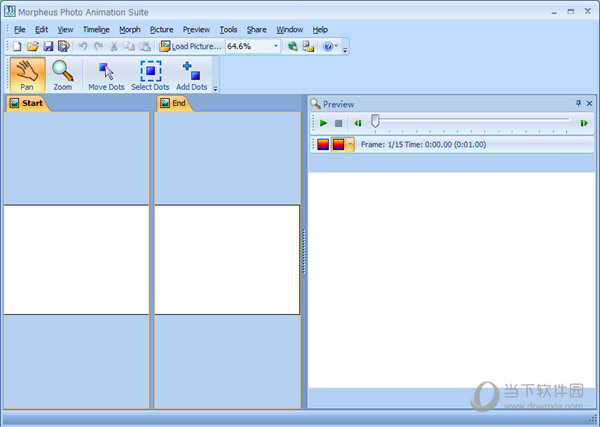The width and height of the screenshot is (600, 427).
Task: Click the email share icon
Action: click(308, 47)
